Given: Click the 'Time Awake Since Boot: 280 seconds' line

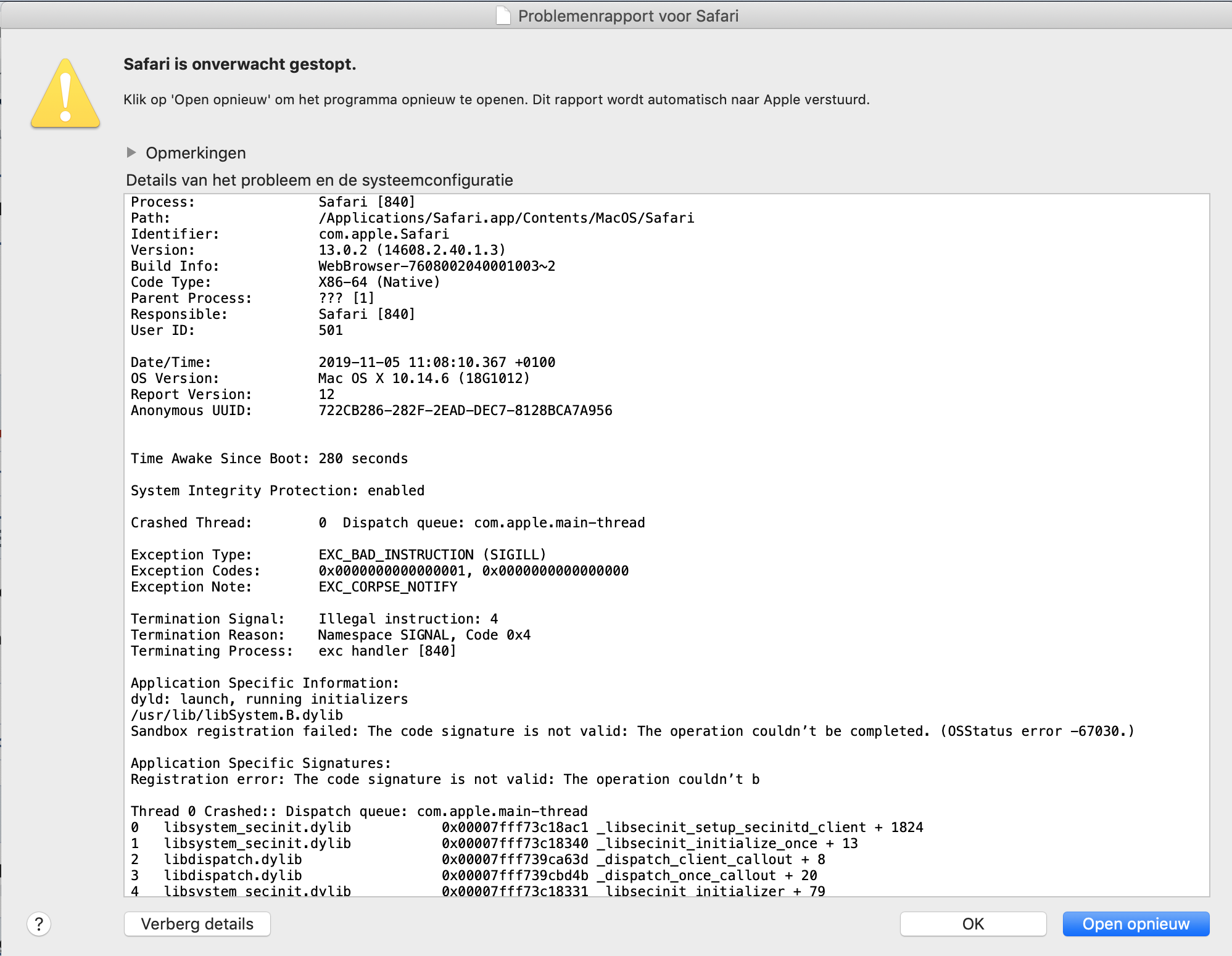Looking at the screenshot, I should pyautogui.click(x=269, y=458).
